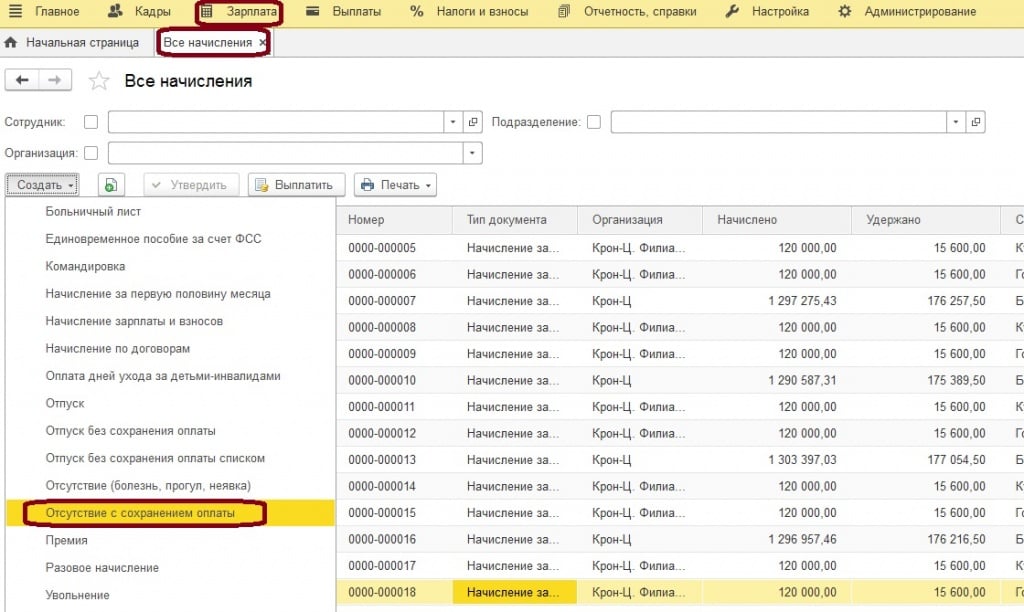
Task: Select Отсутствие с сохранением оплаты menu item
Action: [140, 513]
